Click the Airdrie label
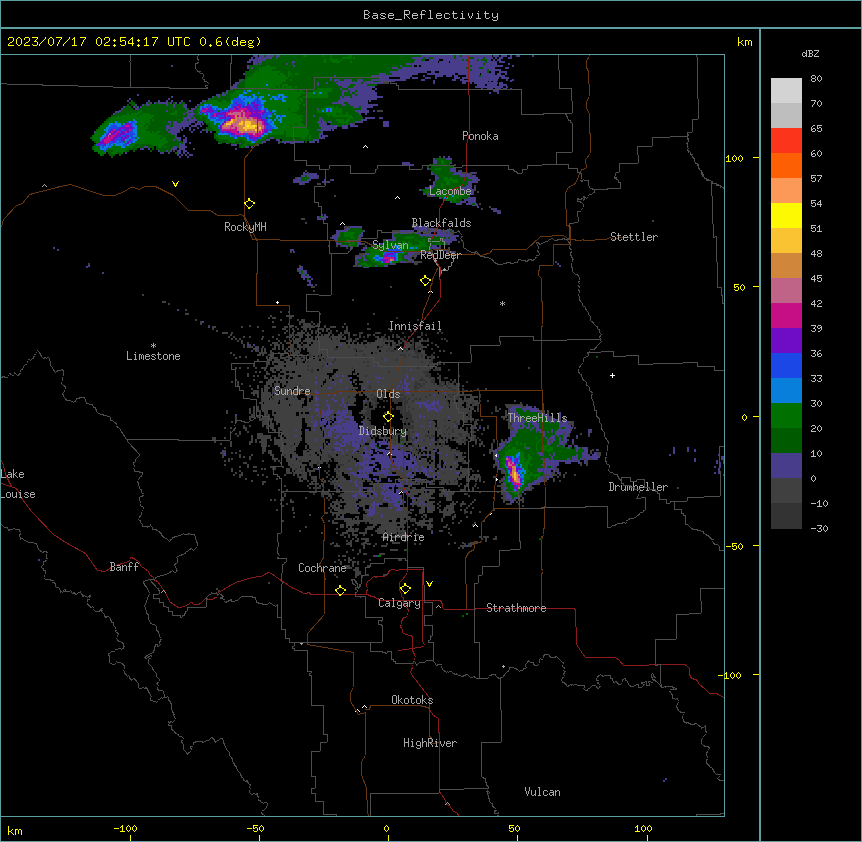Screen dimensions: 862x842 [x=403, y=537]
